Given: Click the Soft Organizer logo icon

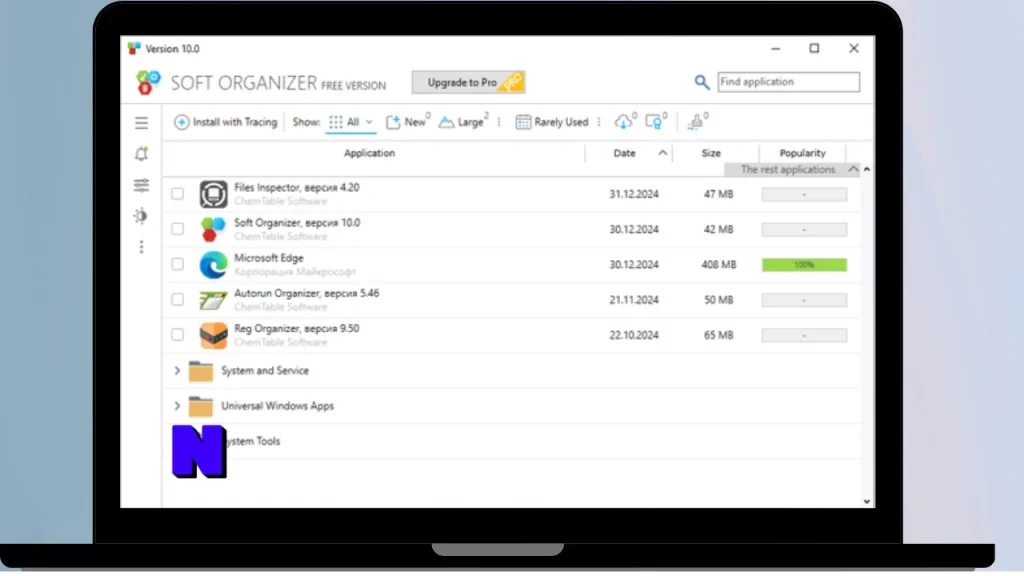Looking at the screenshot, I should coord(148,83).
